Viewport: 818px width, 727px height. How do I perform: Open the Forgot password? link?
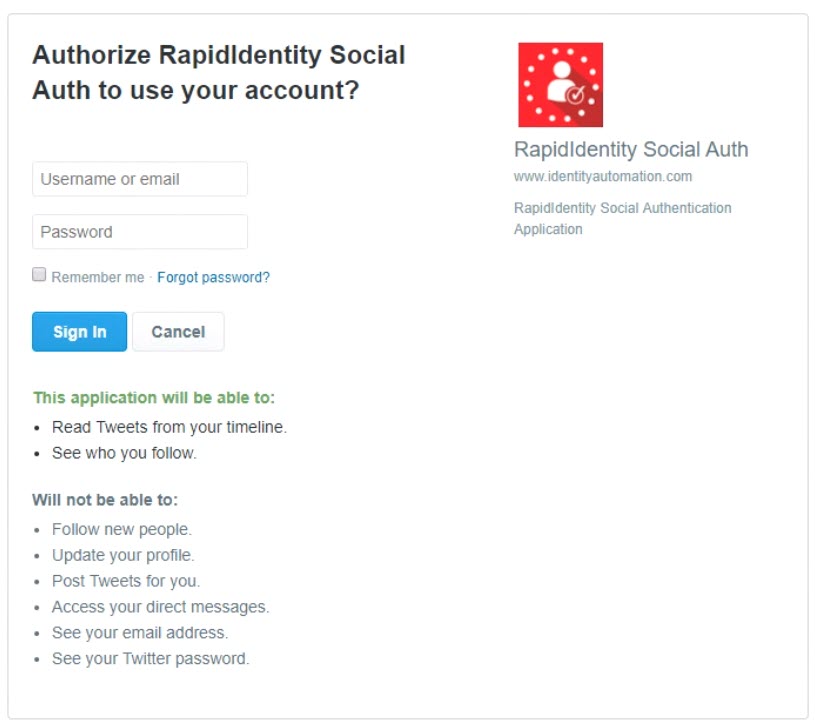[x=213, y=277]
